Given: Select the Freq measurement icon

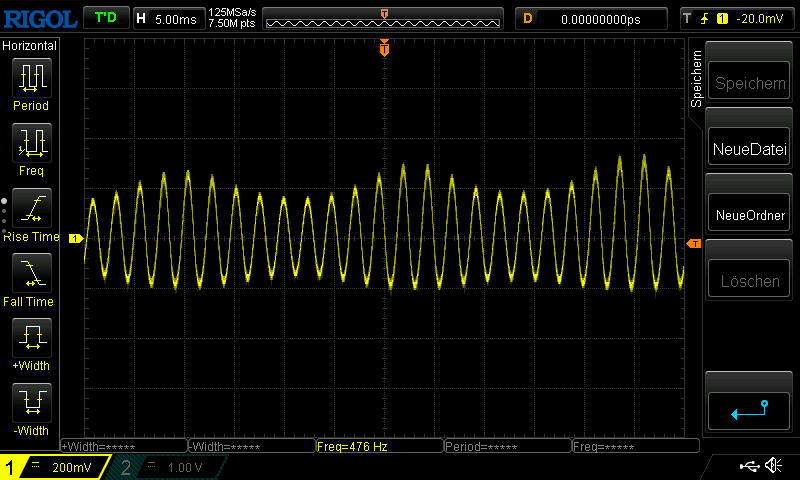Looking at the screenshot, I should [30, 149].
